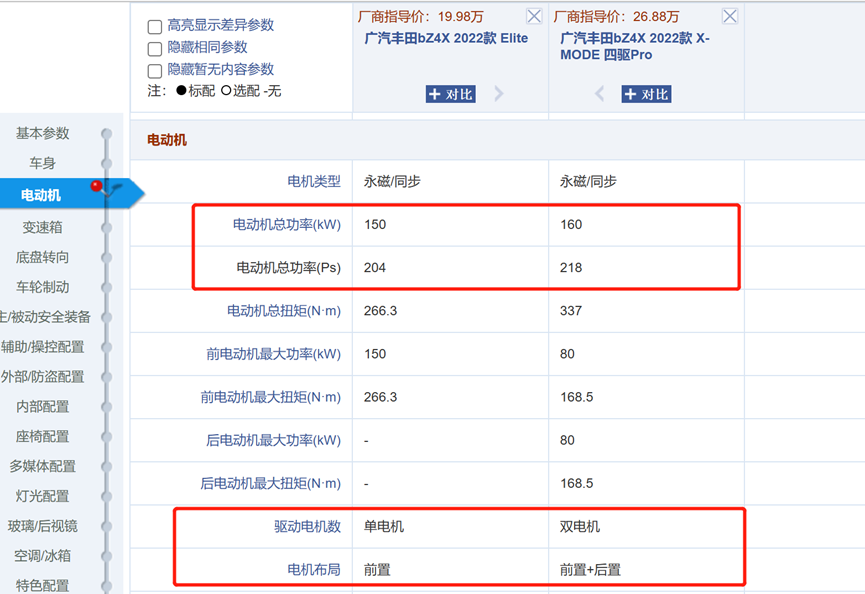This screenshot has width=865, height=594.
Task: Open 广汽丰田bZ4X 2022款 Elite link
Action: pyautogui.click(x=446, y=38)
